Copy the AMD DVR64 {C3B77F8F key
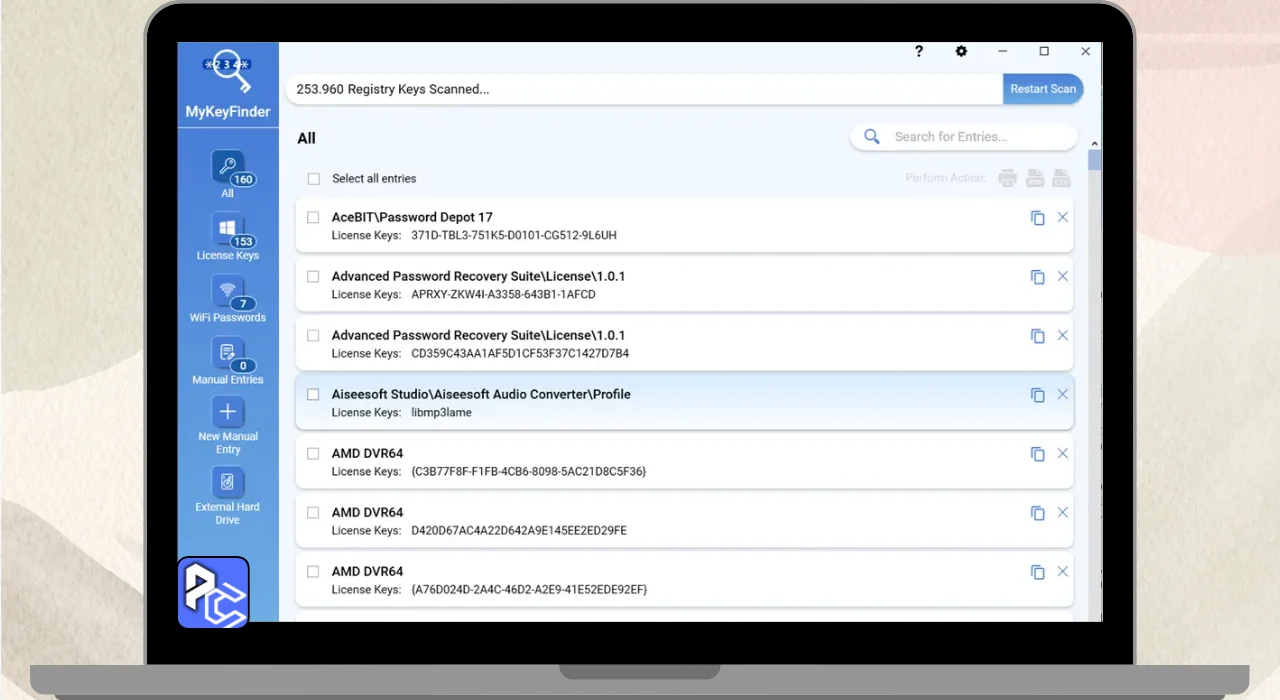This screenshot has width=1280, height=700. pos(1038,454)
